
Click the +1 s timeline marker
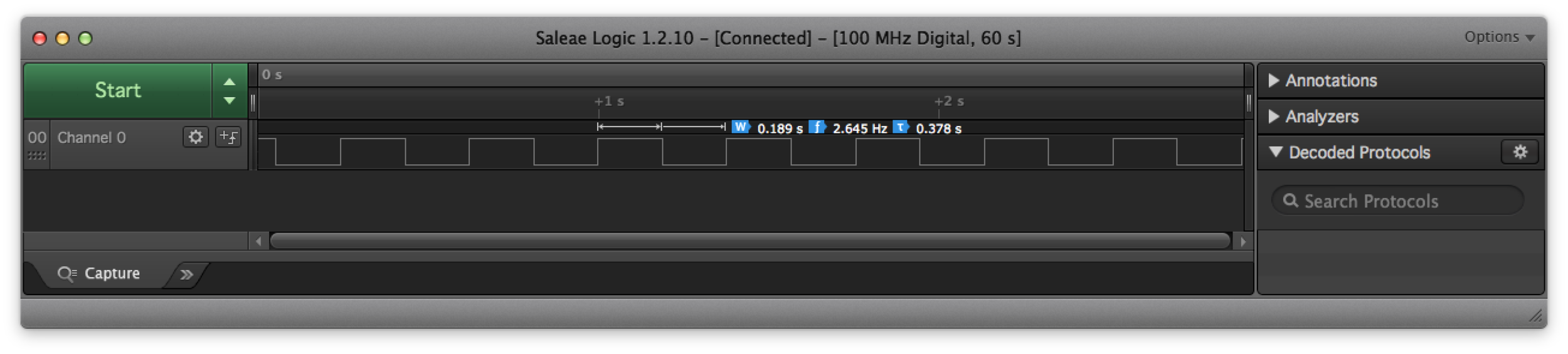(x=608, y=101)
